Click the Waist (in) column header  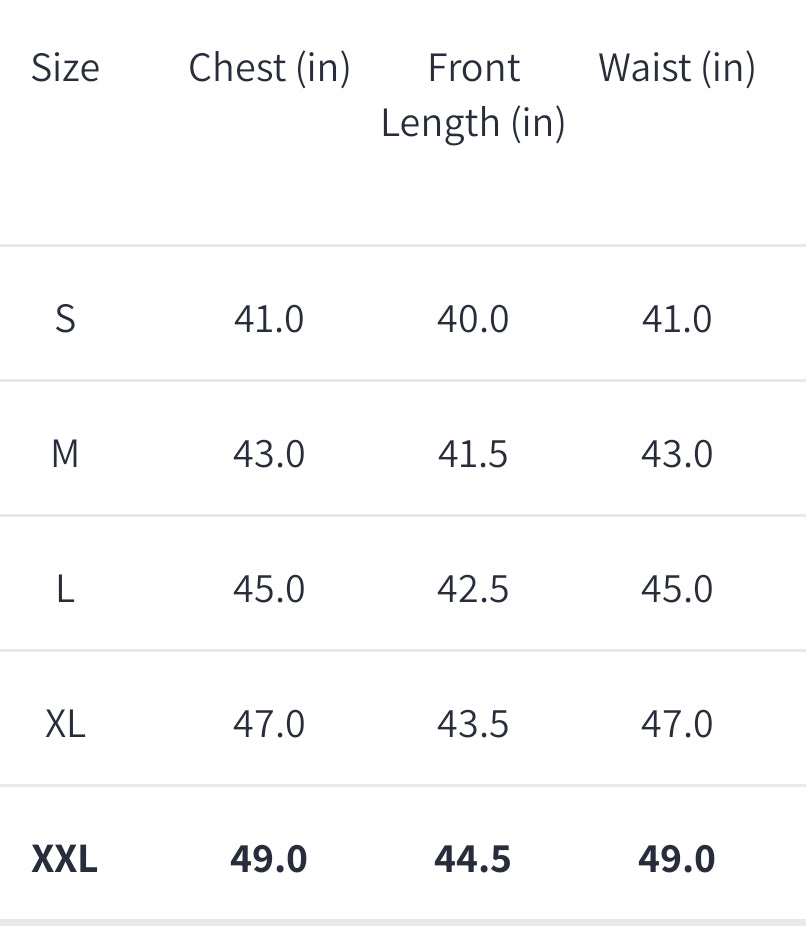[677, 68]
